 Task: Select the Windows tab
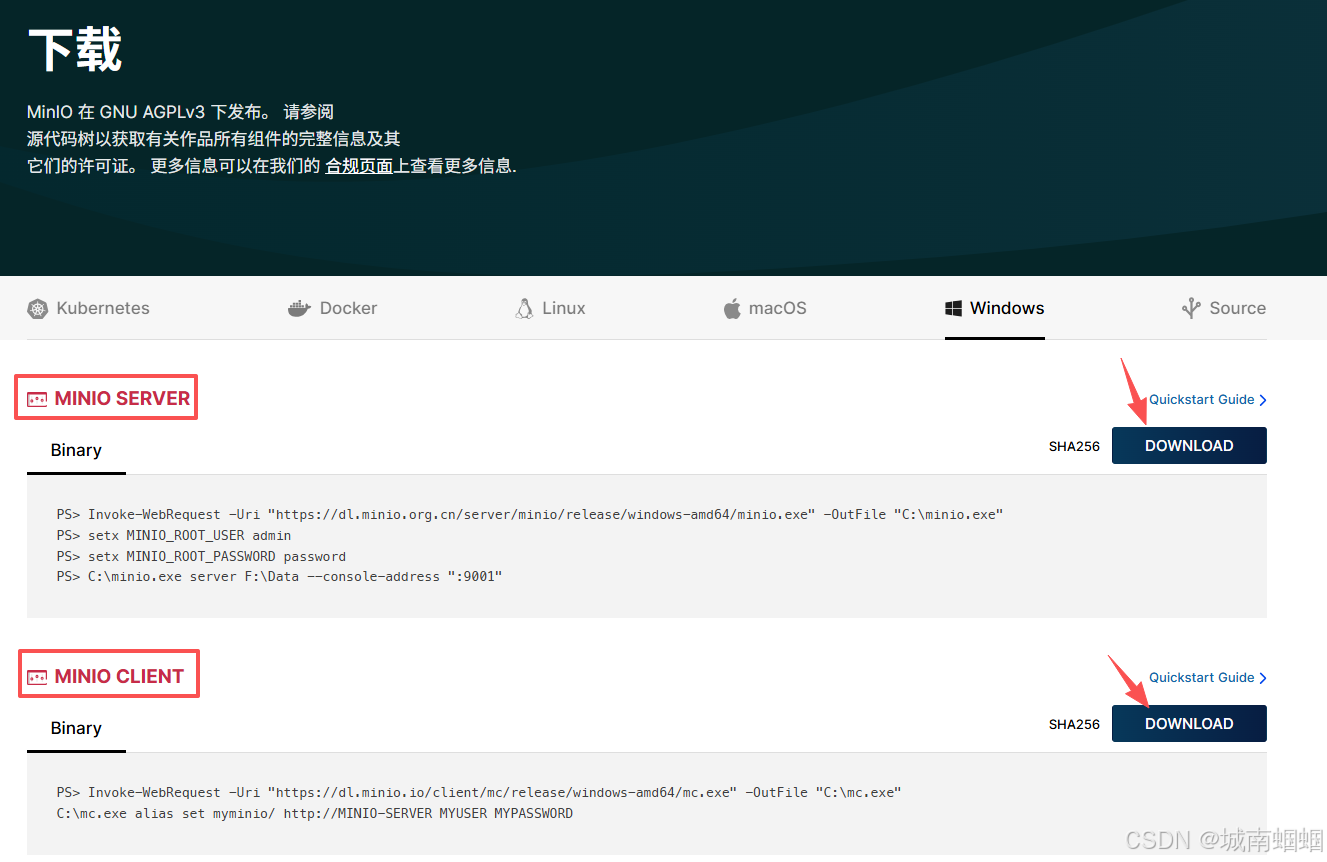click(x=995, y=308)
